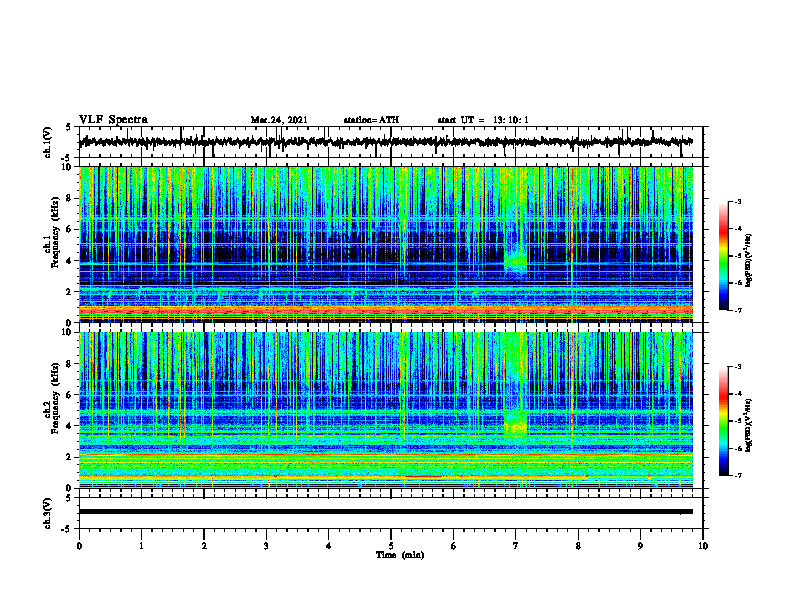Click the ch.2 spectrogram "6" kHz tick label
792x612 pixels.
tap(69, 395)
